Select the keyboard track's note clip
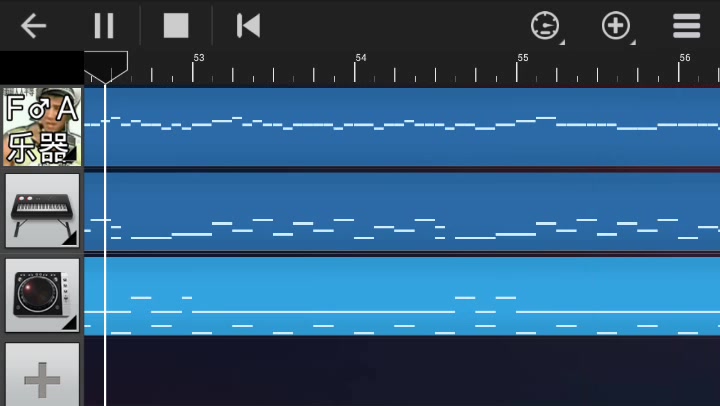Viewport: 720px width, 406px height. [402, 212]
